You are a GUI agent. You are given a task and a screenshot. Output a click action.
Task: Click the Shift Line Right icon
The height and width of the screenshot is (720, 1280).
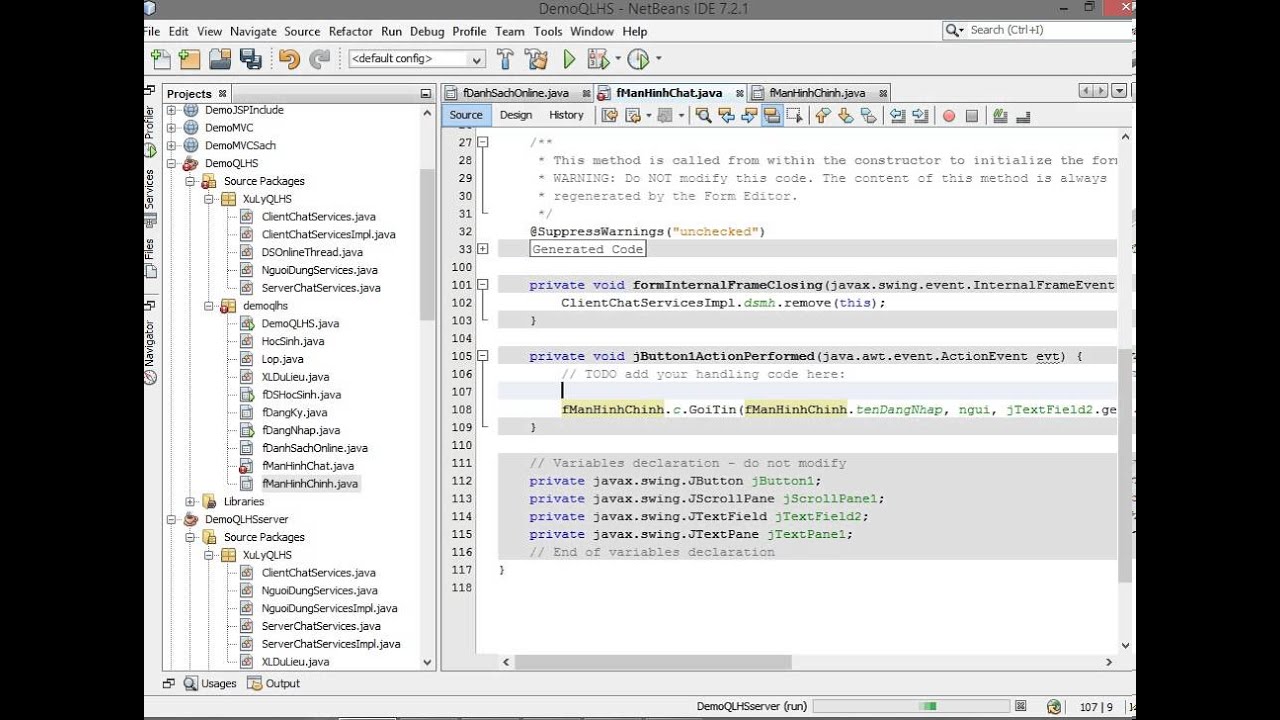(920, 116)
